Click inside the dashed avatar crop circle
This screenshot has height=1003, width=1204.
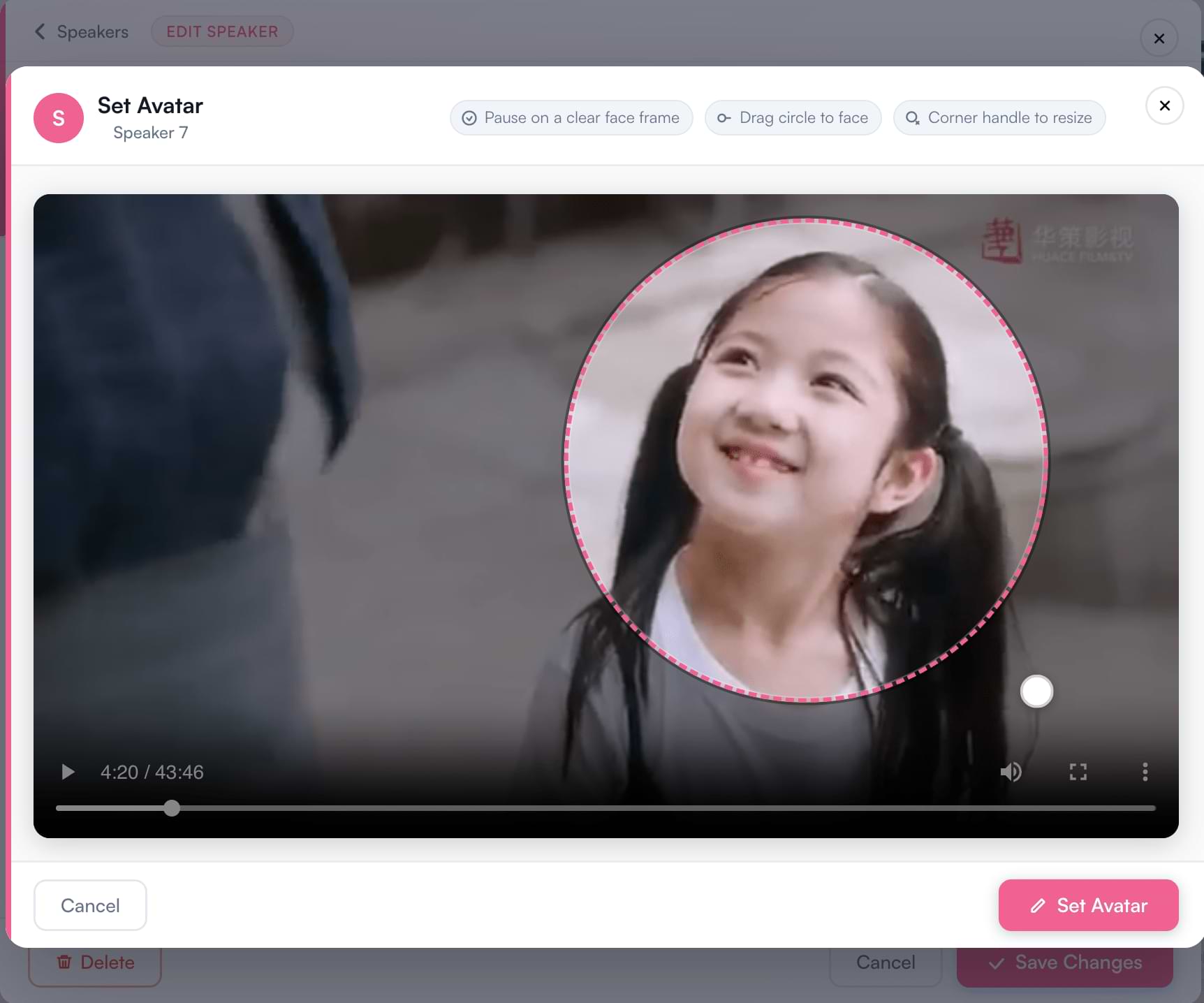(806, 460)
